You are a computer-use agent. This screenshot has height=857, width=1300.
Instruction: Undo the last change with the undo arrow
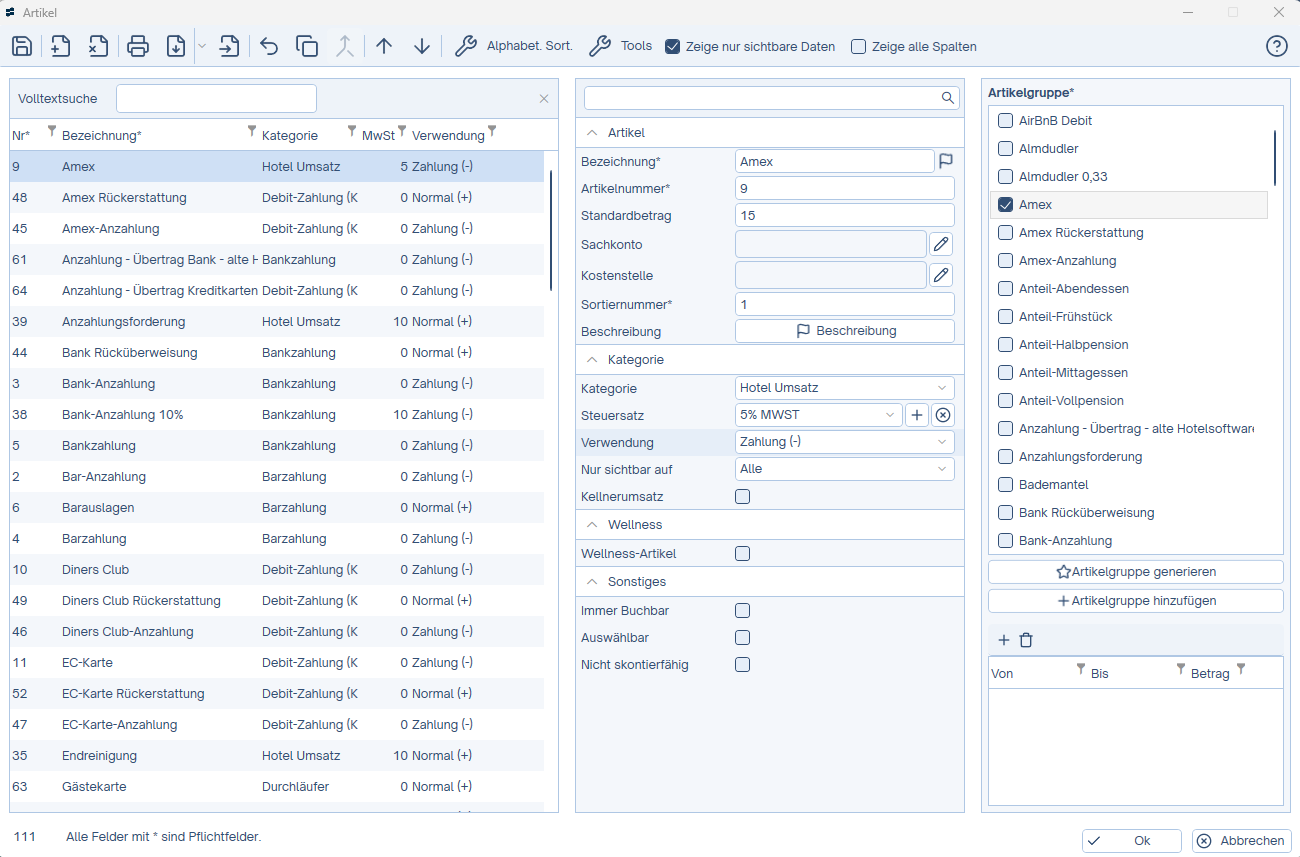(x=268, y=46)
